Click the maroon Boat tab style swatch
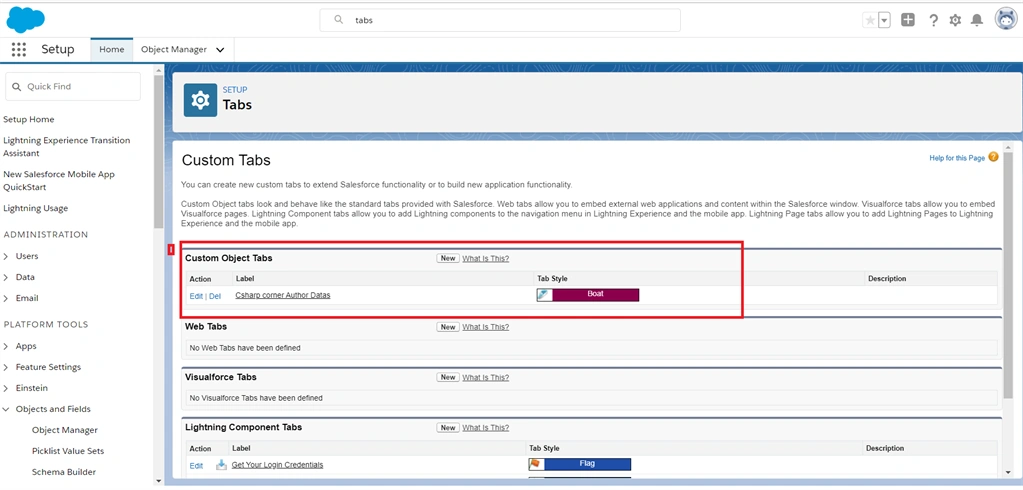 (x=596, y=295)
